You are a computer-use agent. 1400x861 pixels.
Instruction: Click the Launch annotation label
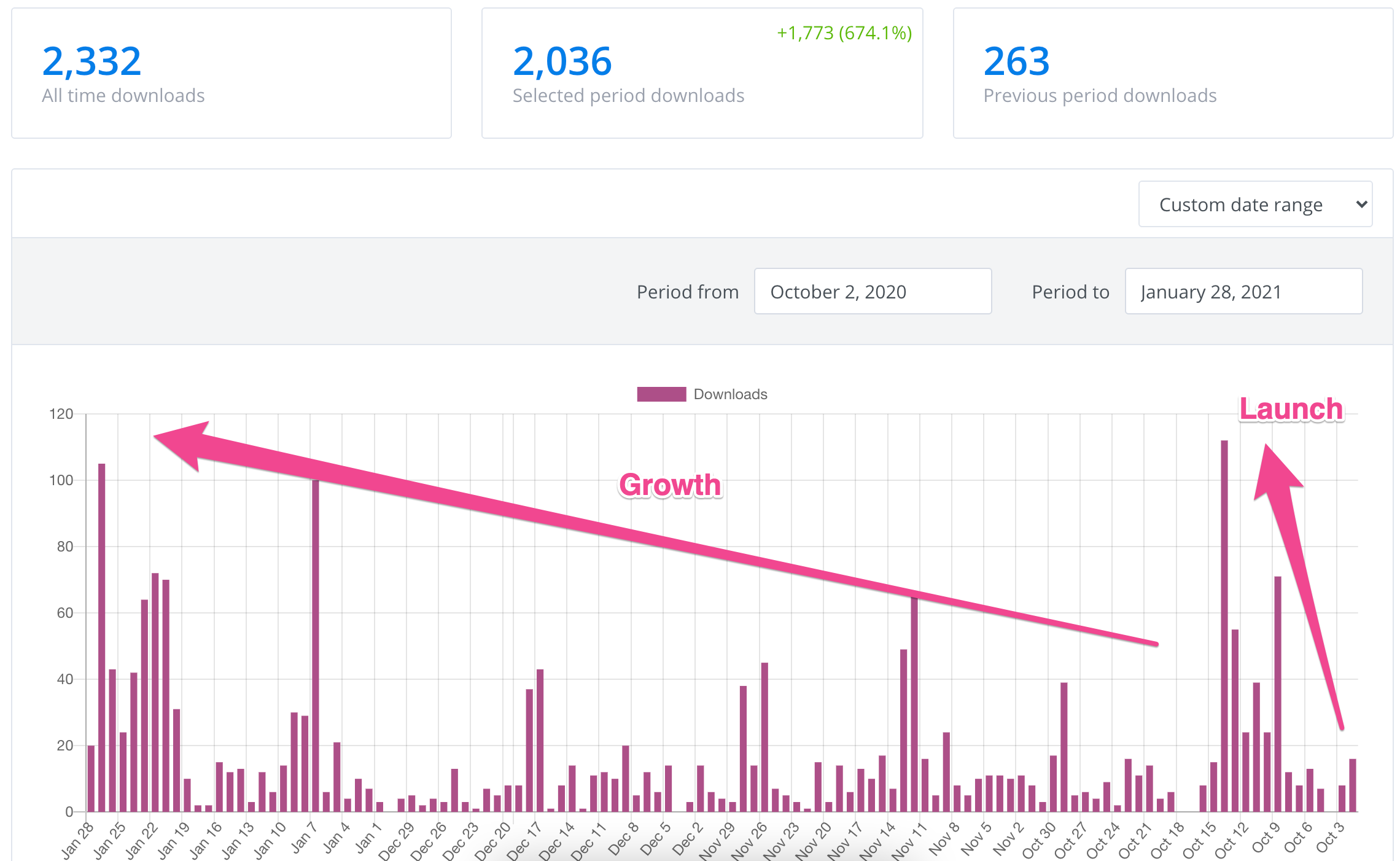pos(1291,410)
